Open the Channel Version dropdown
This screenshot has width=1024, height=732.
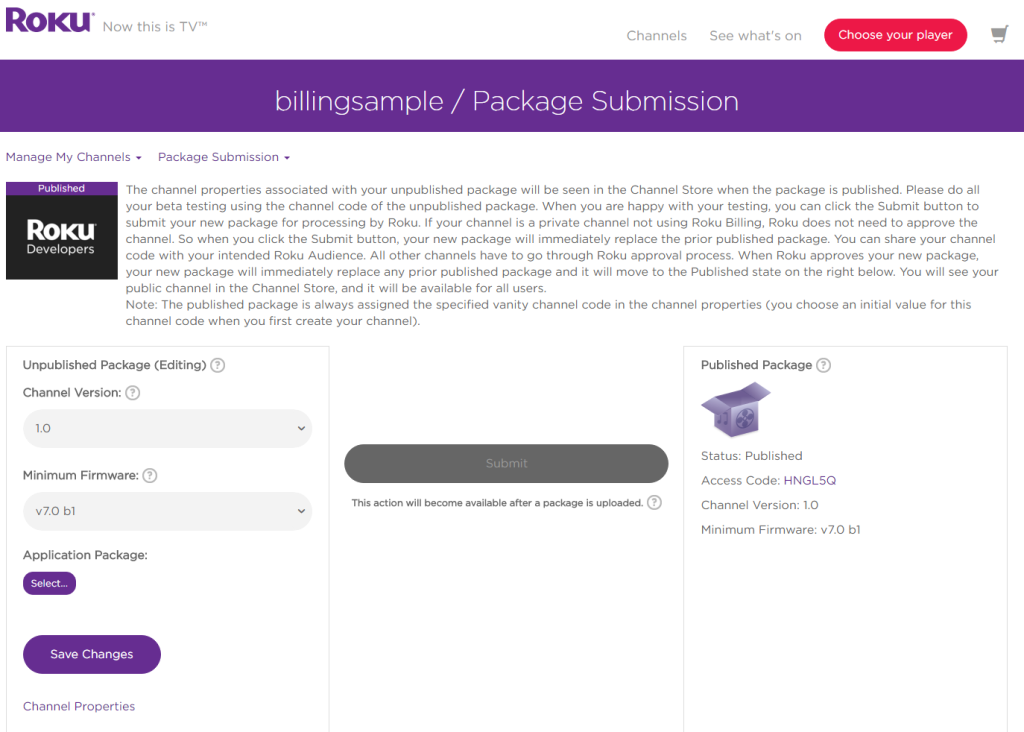pyautogui.click(x=167, y=428)
